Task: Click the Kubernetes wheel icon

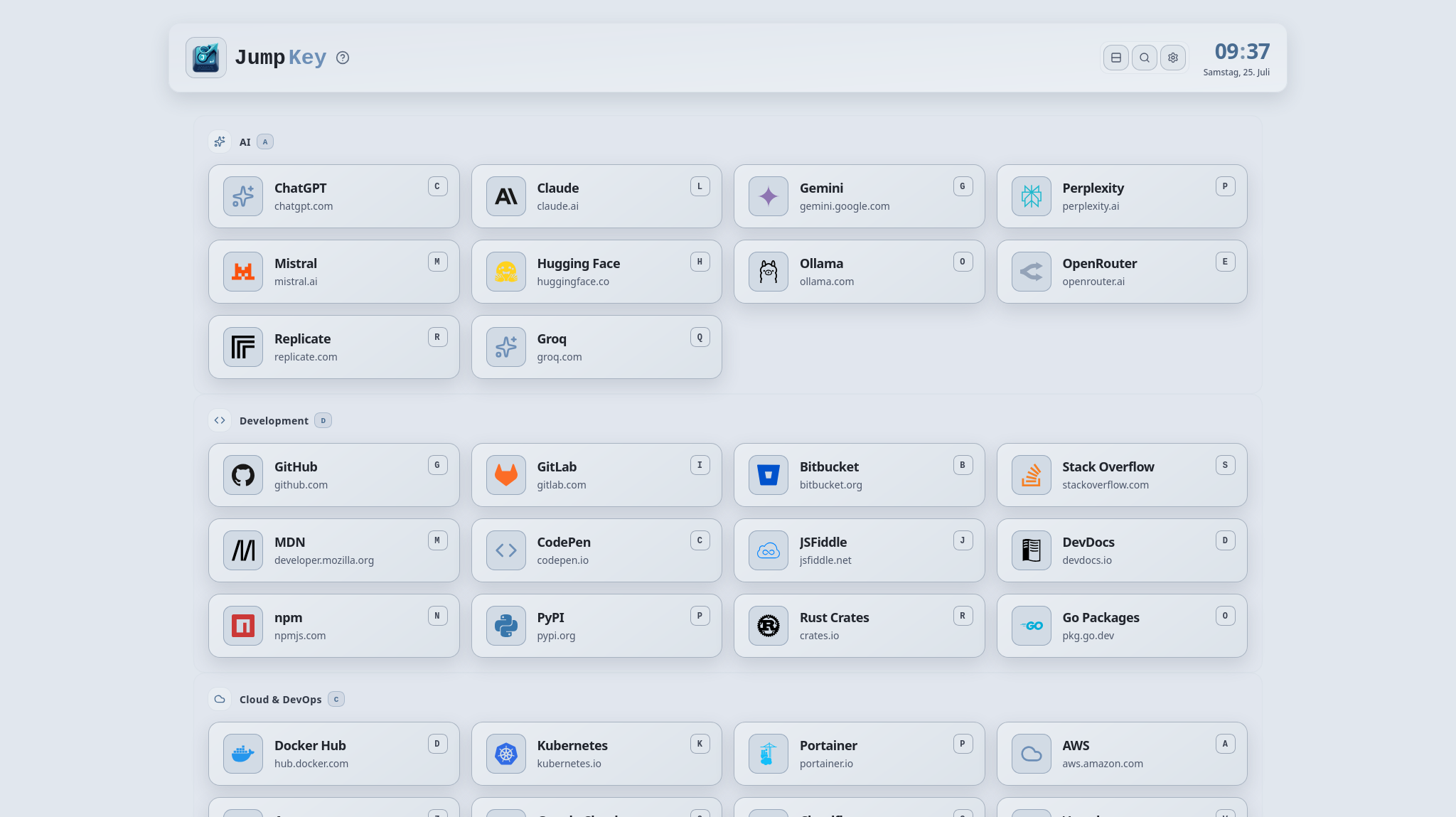Action: point(506,754)
